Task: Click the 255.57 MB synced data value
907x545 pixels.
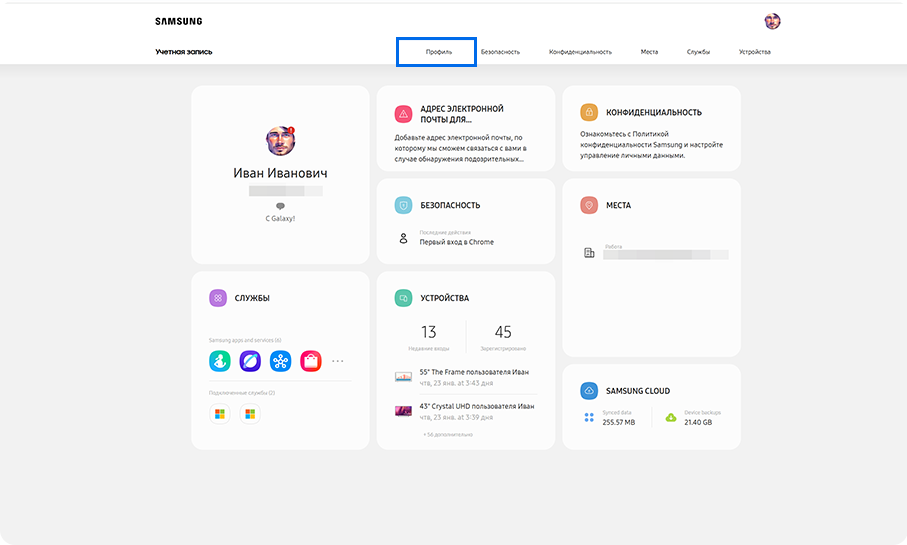Action: click(618, 422)
